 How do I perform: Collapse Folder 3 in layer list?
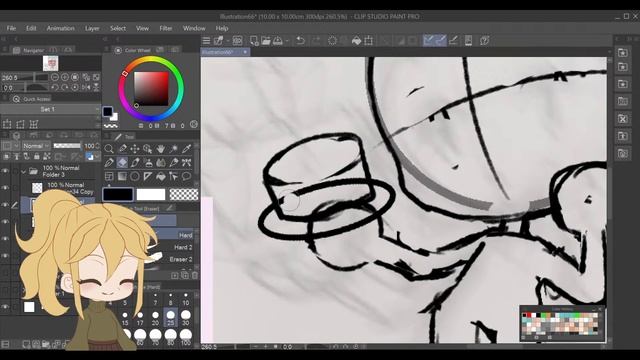[24, 171]
